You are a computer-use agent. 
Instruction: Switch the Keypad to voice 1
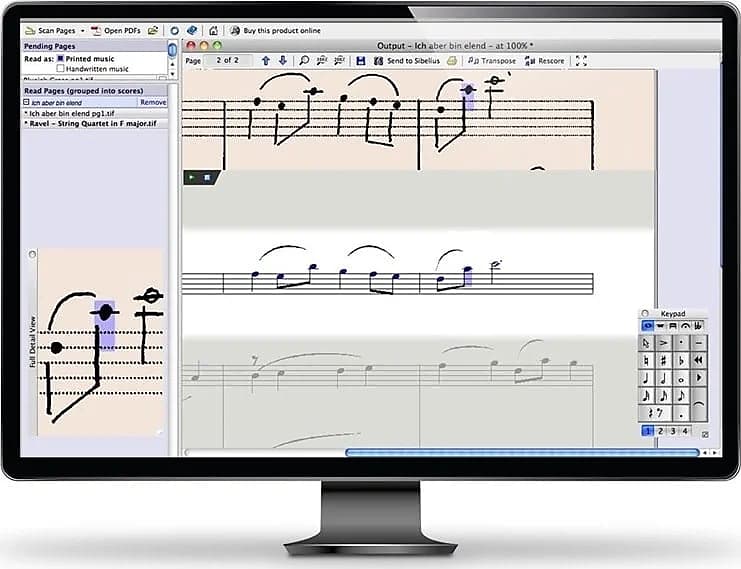[x=647, y=431]
